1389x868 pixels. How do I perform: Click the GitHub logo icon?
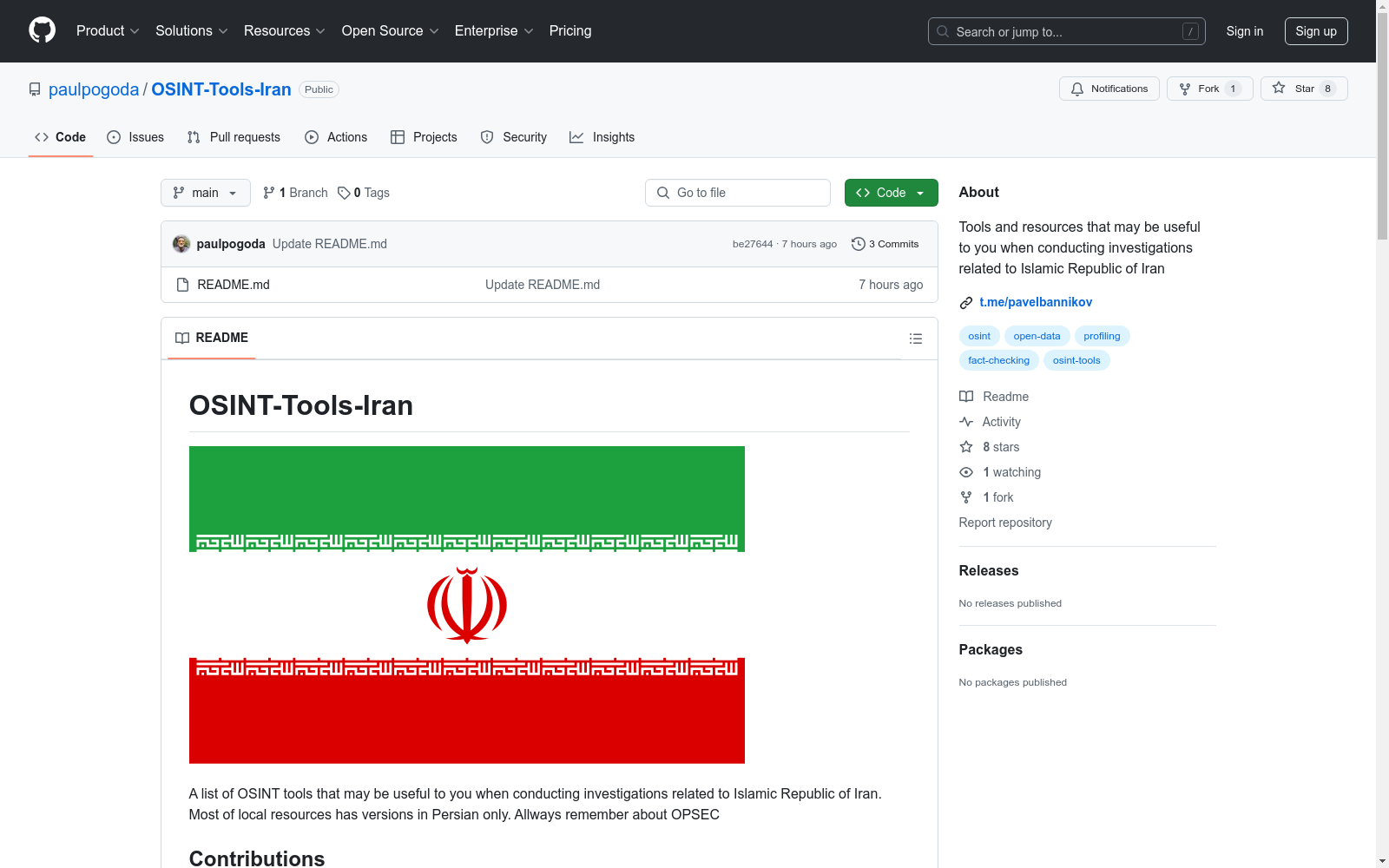[x=42, y=30]
